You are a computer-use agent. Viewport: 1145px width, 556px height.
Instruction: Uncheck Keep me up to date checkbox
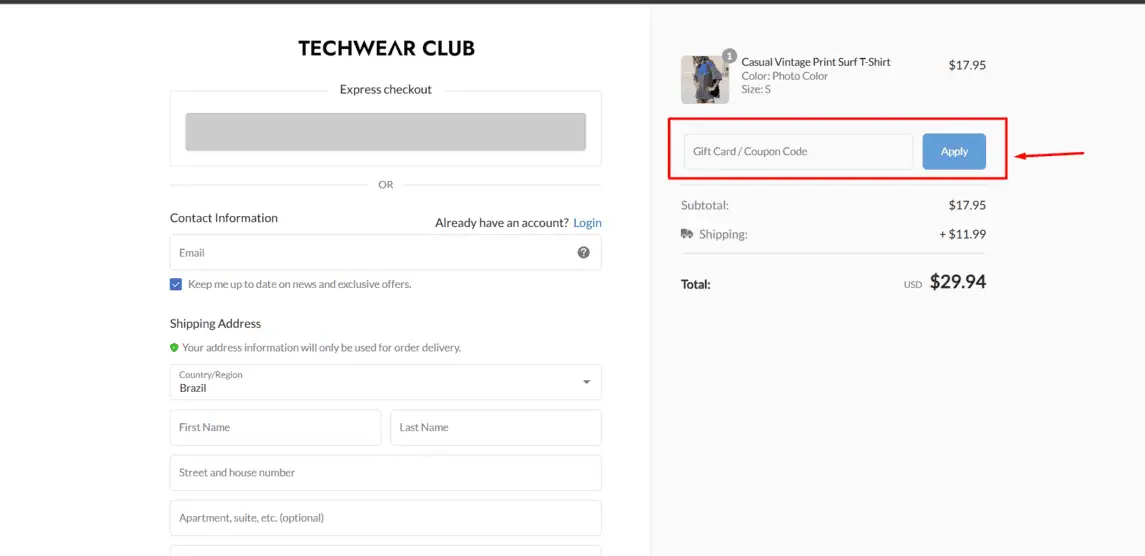click(x=176, y=284)
